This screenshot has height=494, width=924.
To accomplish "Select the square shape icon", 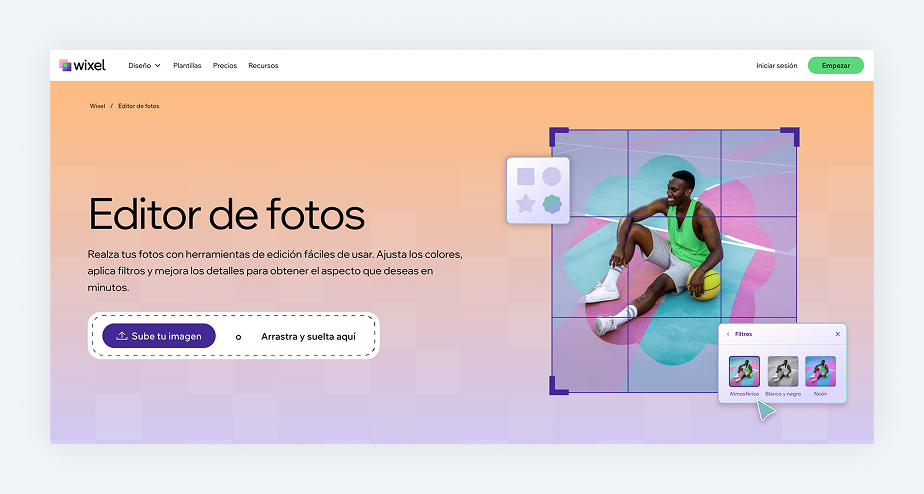I will click(526, 176).
